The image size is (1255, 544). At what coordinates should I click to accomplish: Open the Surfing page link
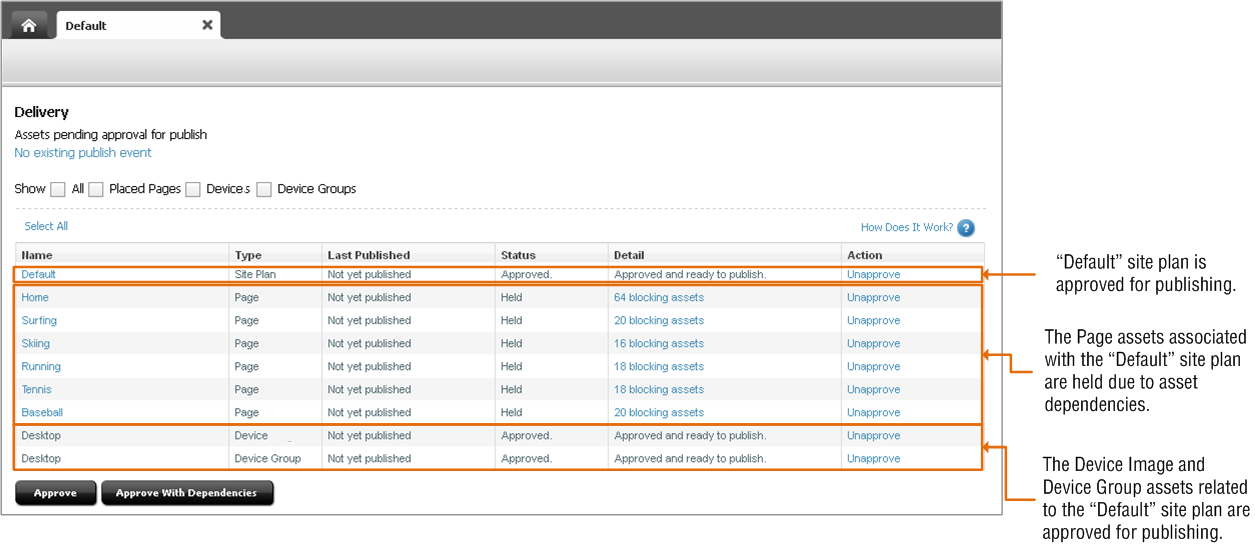click(x=39, y=320)
